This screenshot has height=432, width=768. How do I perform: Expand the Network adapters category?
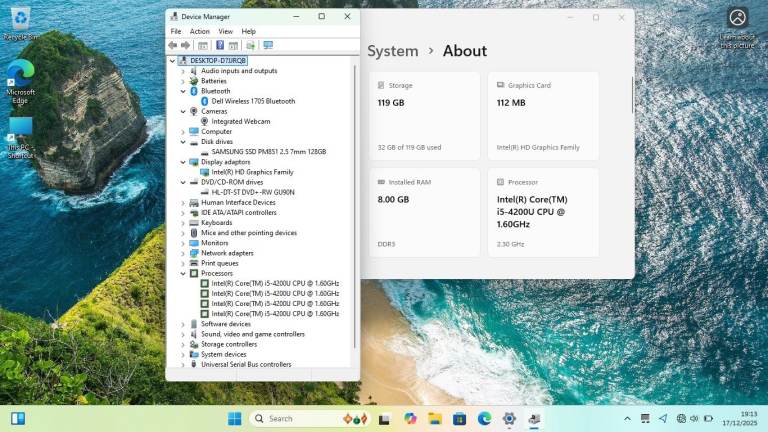[x=183, y=253]
